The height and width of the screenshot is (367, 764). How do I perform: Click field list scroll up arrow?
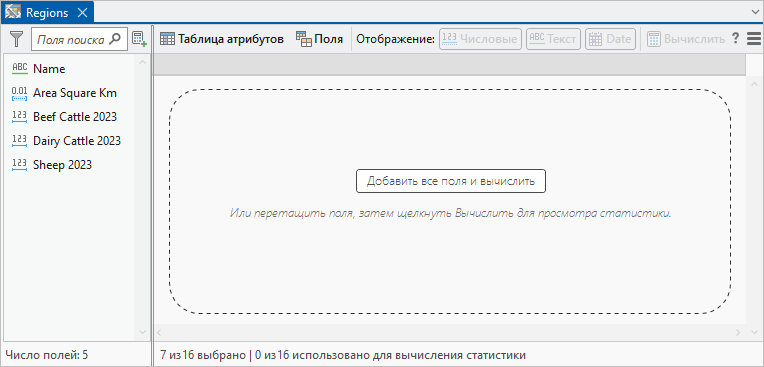(x=142, y=62)
